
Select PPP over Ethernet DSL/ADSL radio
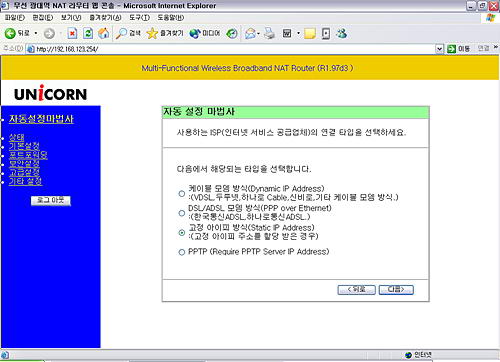pyautogui.click(x=182, y=213)
